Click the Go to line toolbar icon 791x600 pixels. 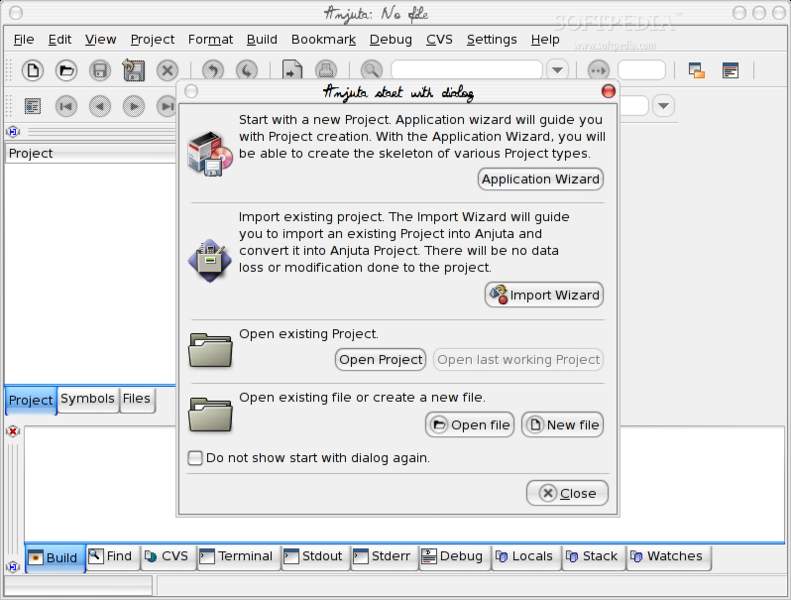pyautogui.click(x=598, y=70)
